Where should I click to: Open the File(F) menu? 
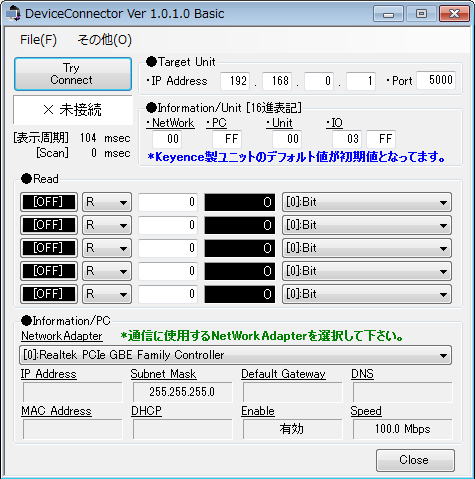38,40
